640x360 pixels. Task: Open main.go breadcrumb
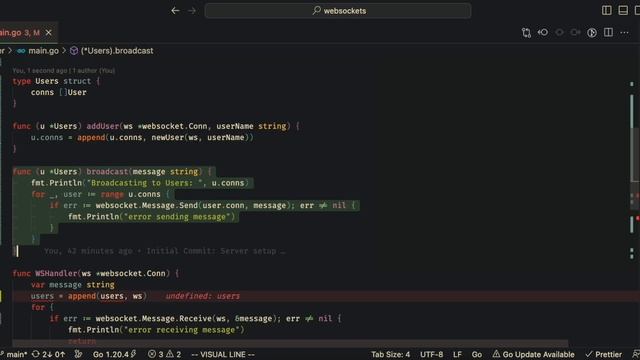click(38, 51)
